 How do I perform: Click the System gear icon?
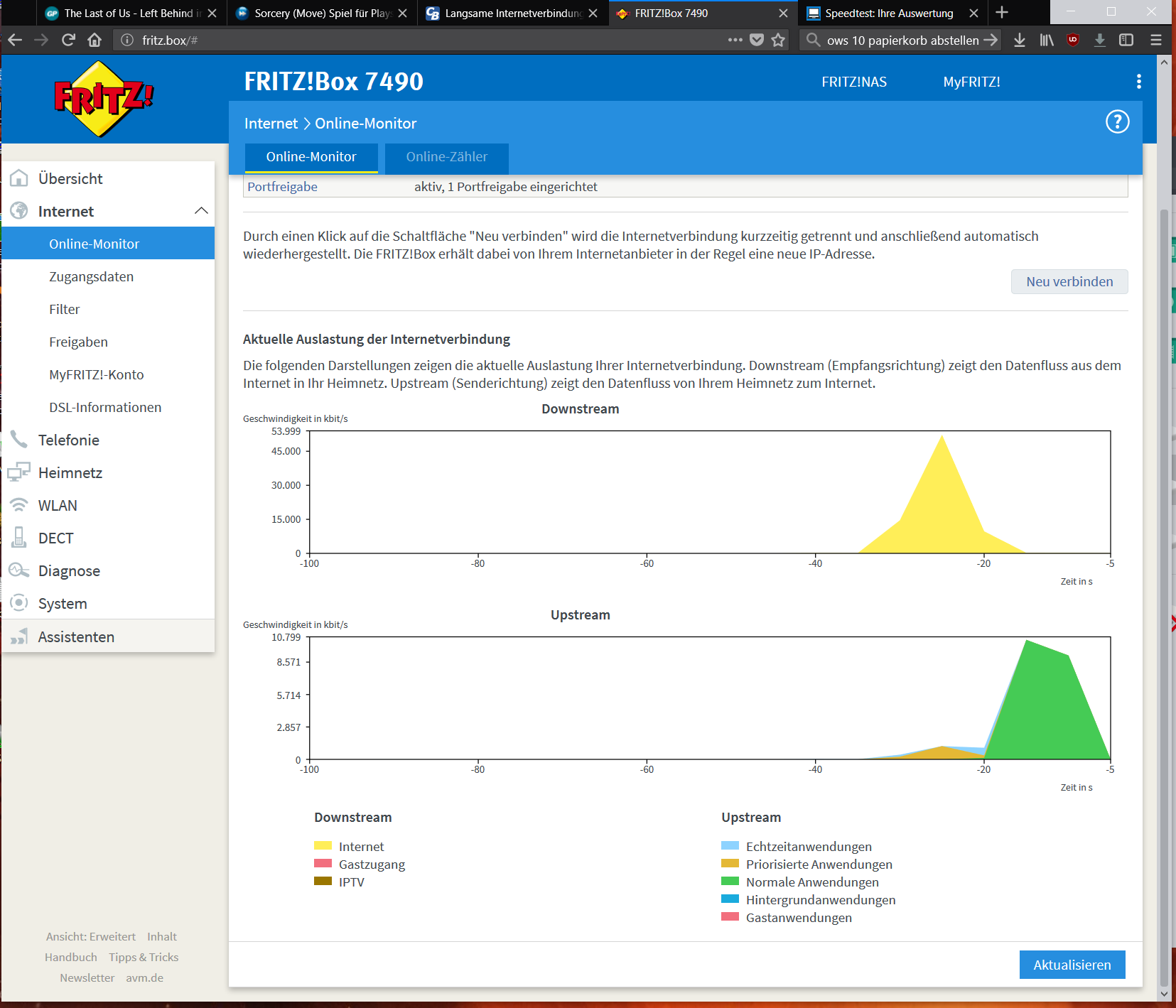click(x=19, y=603)
